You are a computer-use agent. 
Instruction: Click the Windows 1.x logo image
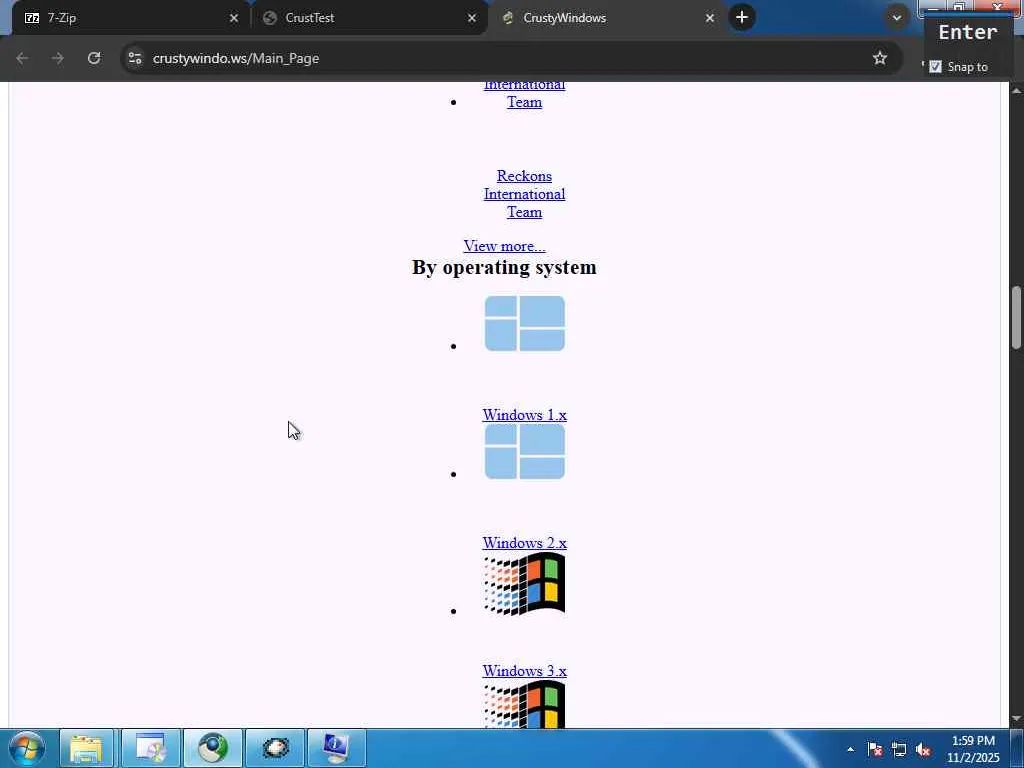click(x=524, y=323)
